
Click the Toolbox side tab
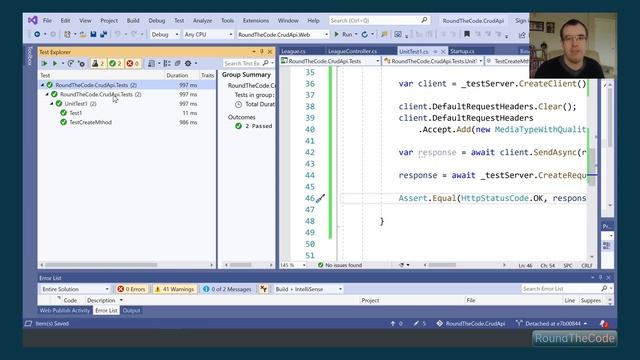tap(29, 56)
